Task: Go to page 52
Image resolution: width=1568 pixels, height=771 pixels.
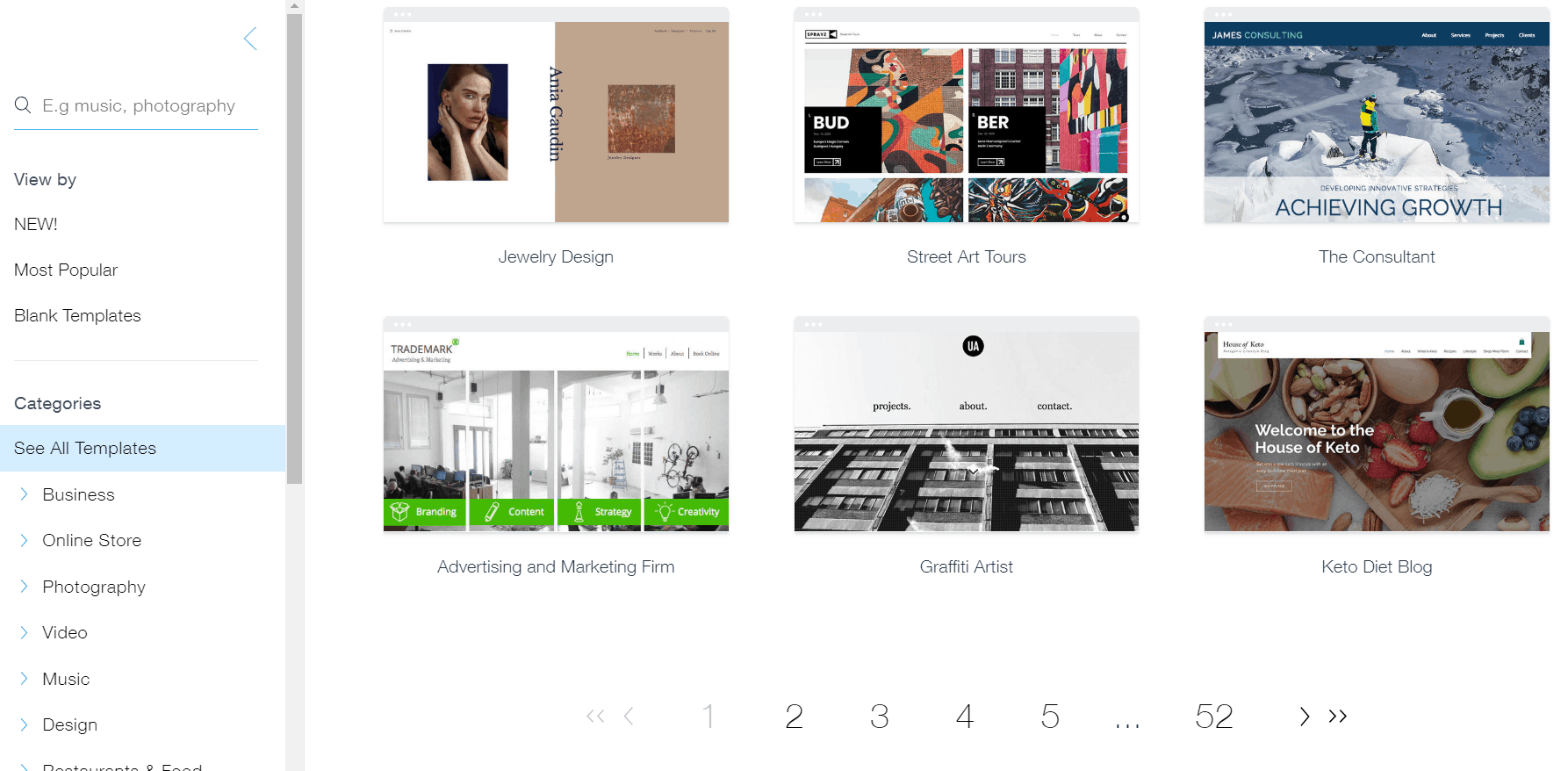Action: (x=1214, y=717)
